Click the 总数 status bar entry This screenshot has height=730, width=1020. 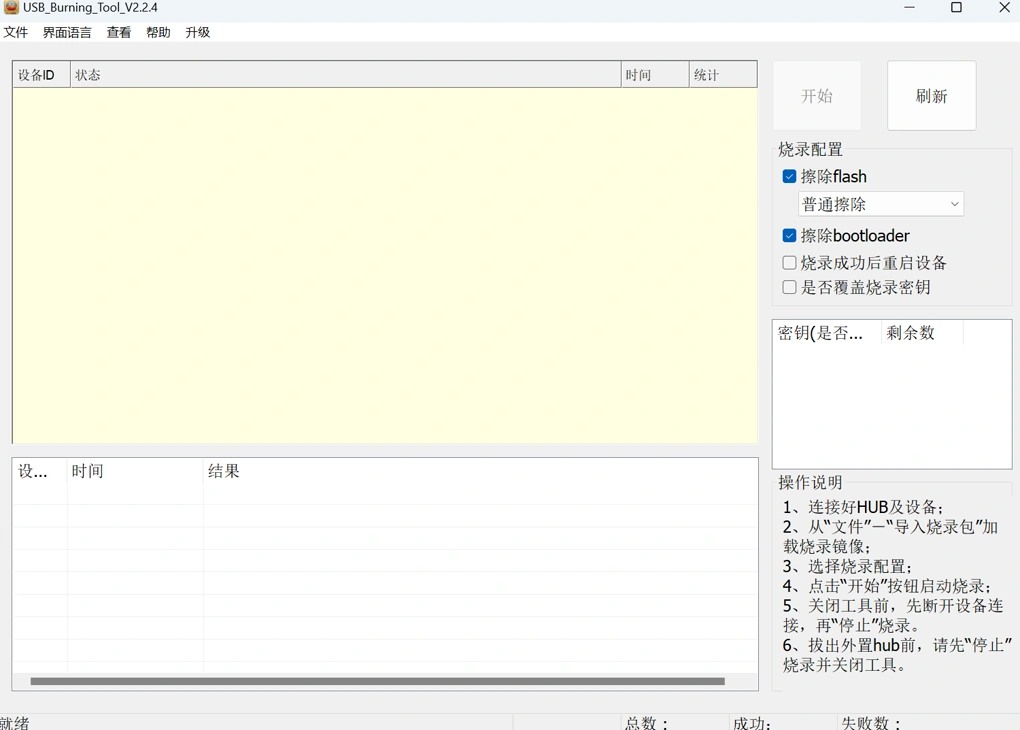(646, 723)
